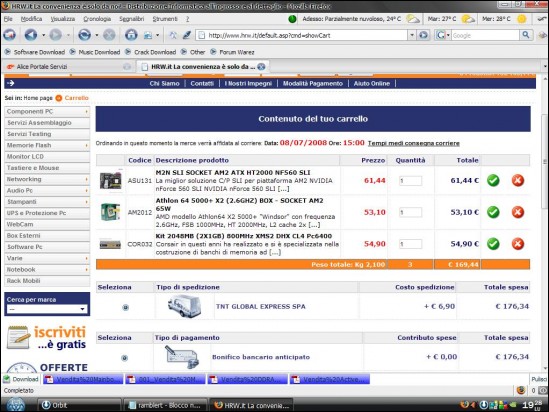Viewport: 549px width, 412px height.
Task: Select Bonifico bancario anticipato payment radio
Action: [x=124, y=358]
